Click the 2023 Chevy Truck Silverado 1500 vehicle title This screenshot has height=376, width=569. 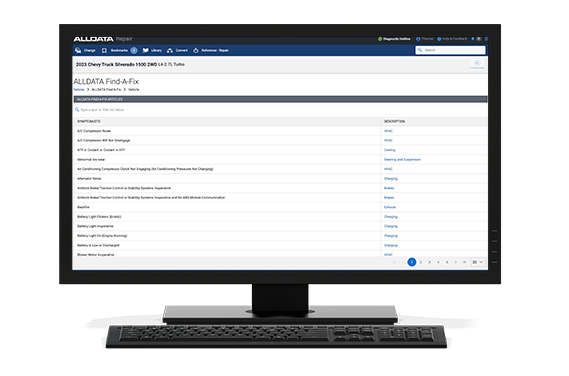click(130, 65)
